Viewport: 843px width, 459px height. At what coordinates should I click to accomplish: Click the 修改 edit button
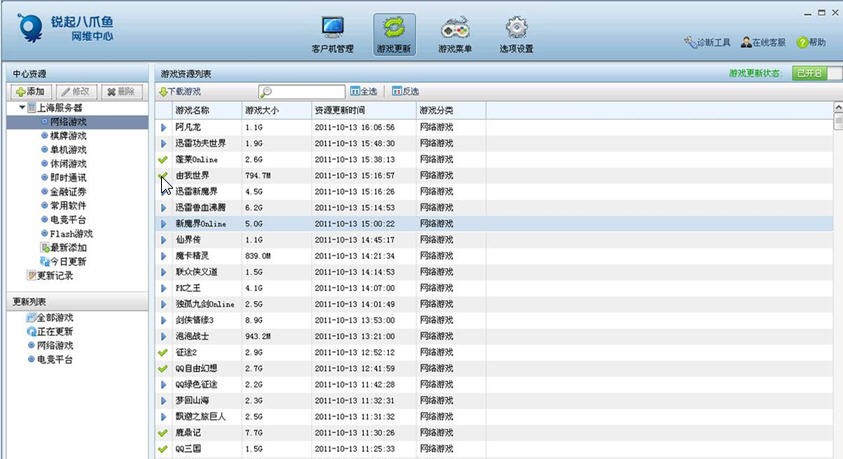pos(76,92)
